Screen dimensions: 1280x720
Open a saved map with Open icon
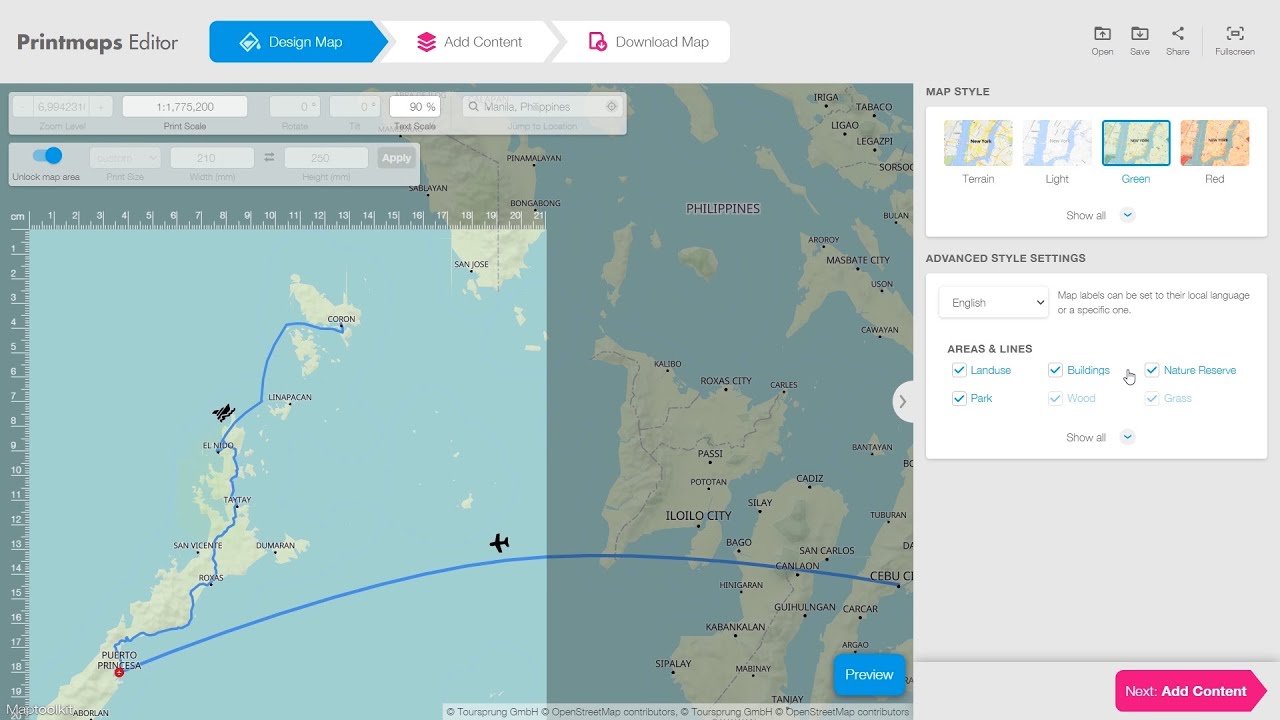(1102, 41)
